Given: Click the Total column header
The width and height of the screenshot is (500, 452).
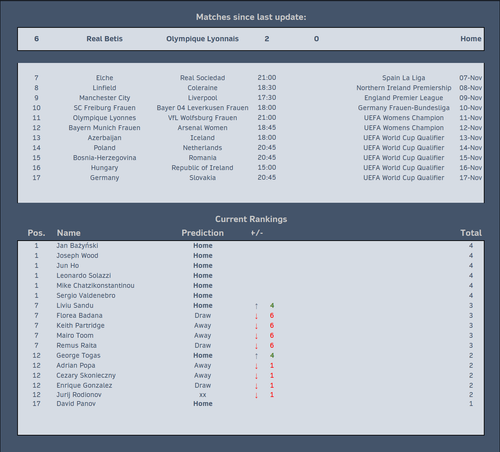Looking at the screenshot, I should click(x=471, y=233).
